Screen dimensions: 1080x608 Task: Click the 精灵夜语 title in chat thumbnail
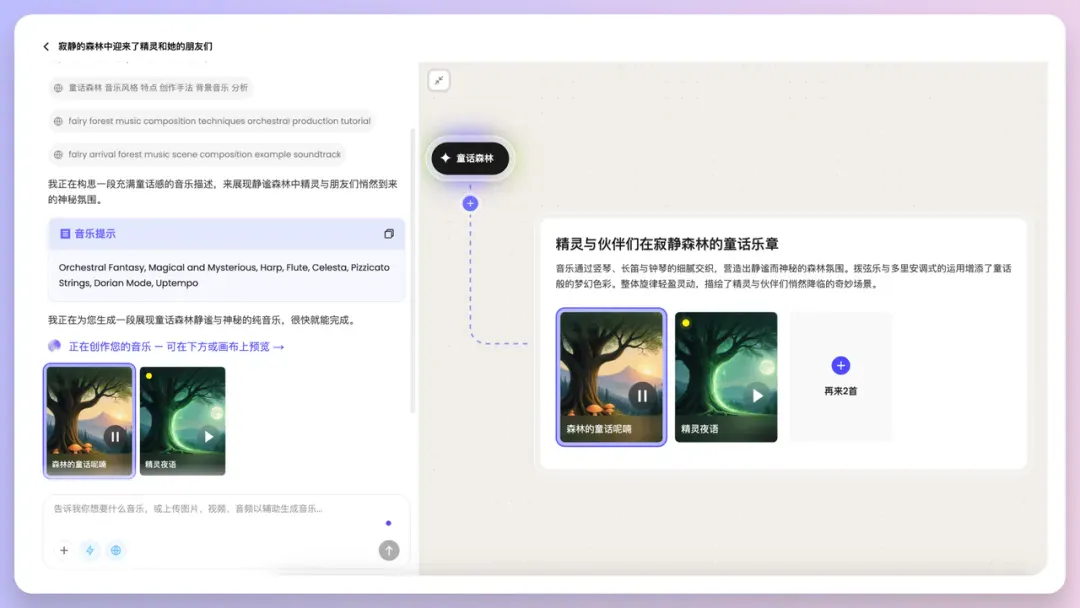(x=160, y=465)
